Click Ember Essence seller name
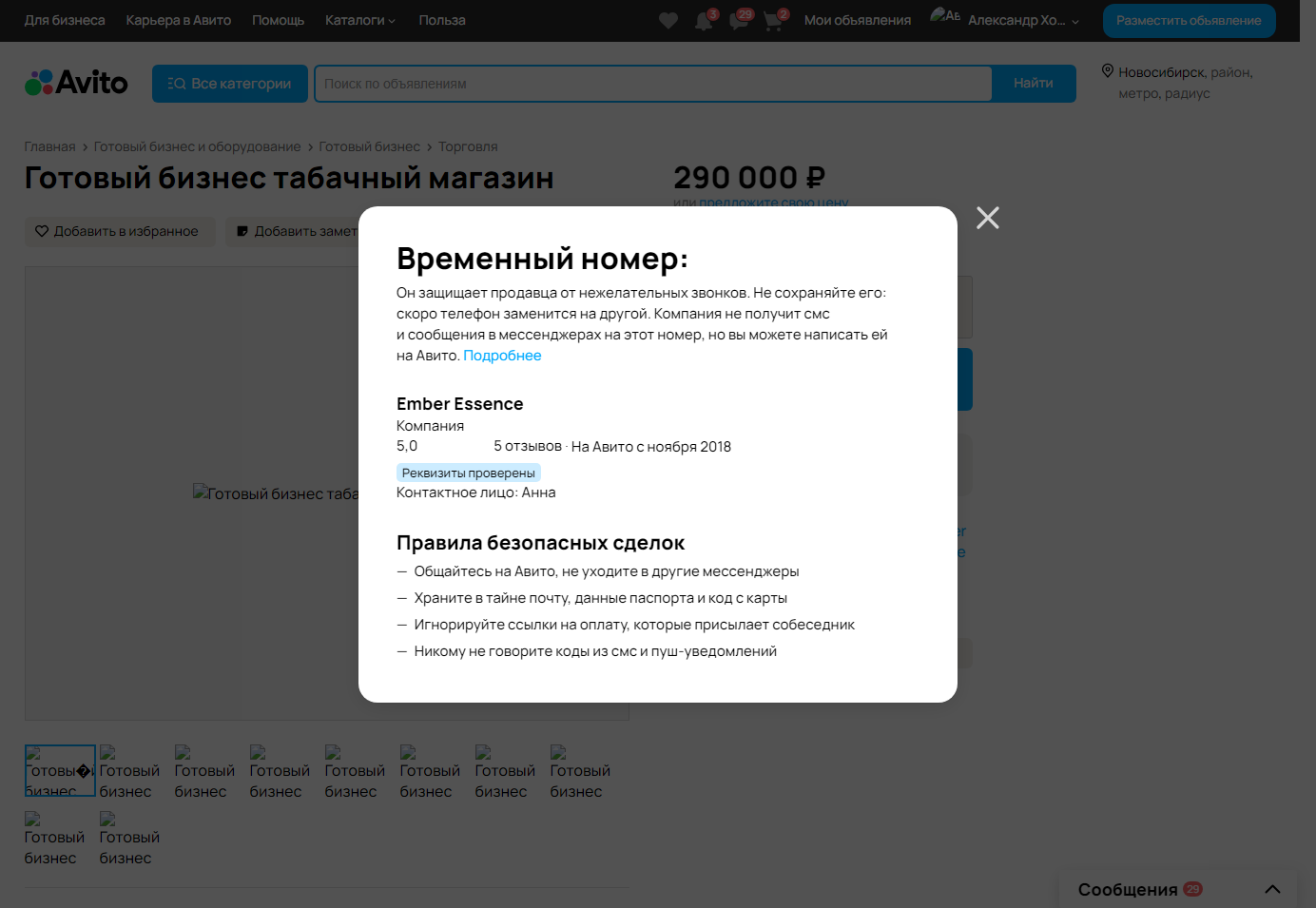The height and width of the screenshot is (908, 1316). point(460,404)
